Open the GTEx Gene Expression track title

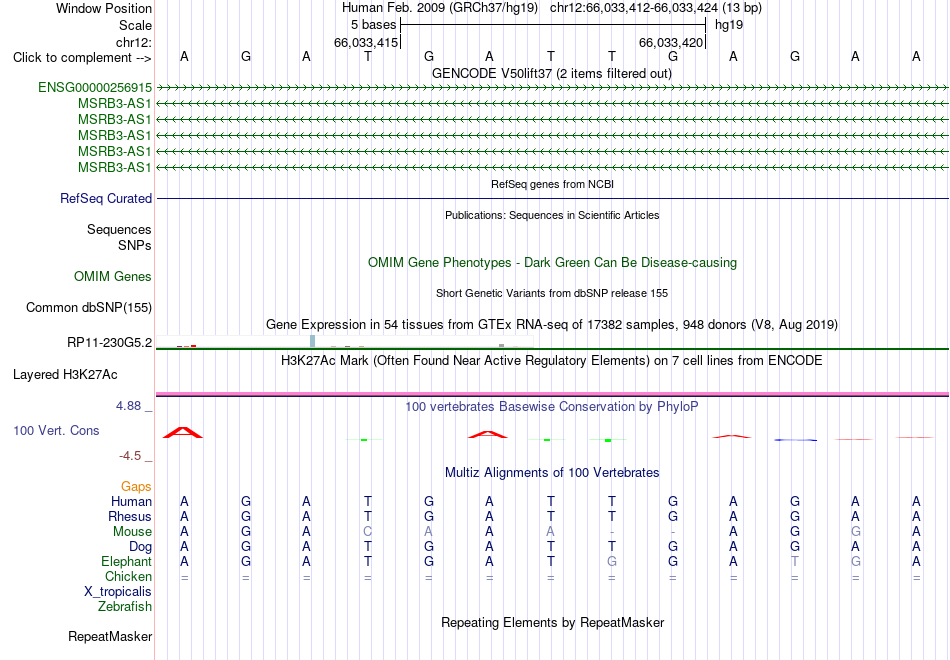(x=552, y=324)
